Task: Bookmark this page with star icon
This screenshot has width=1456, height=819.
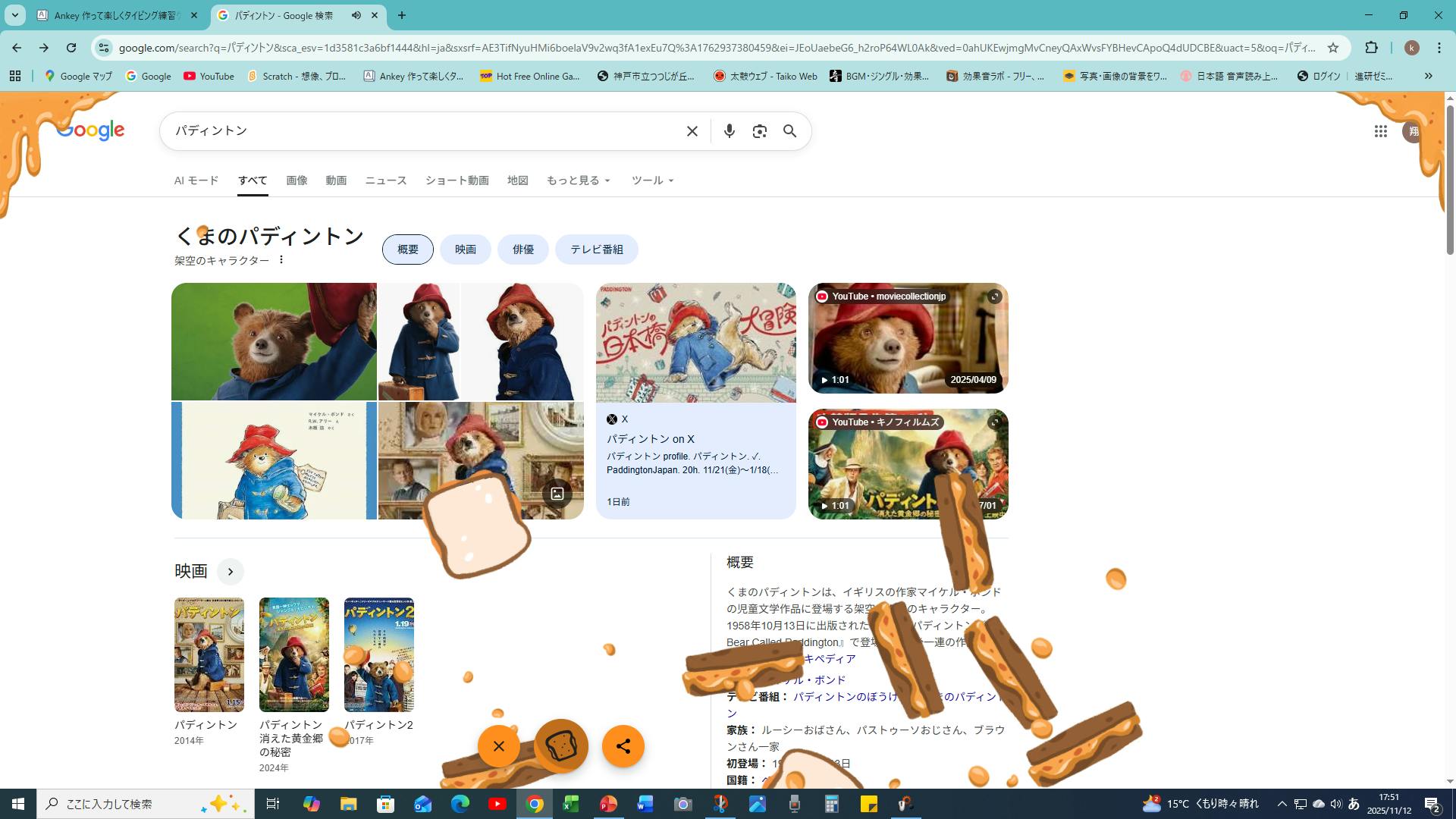Action: (1333, 48)
